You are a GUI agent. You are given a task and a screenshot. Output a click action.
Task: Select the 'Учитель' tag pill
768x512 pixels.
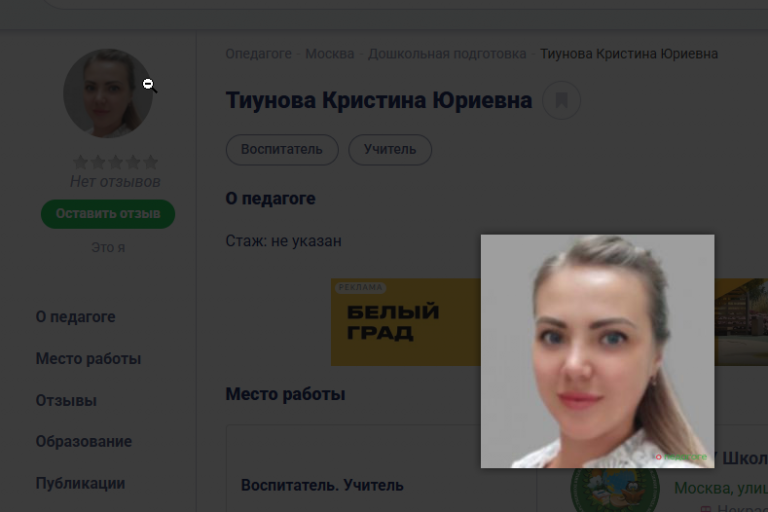(x=390, y=149)
